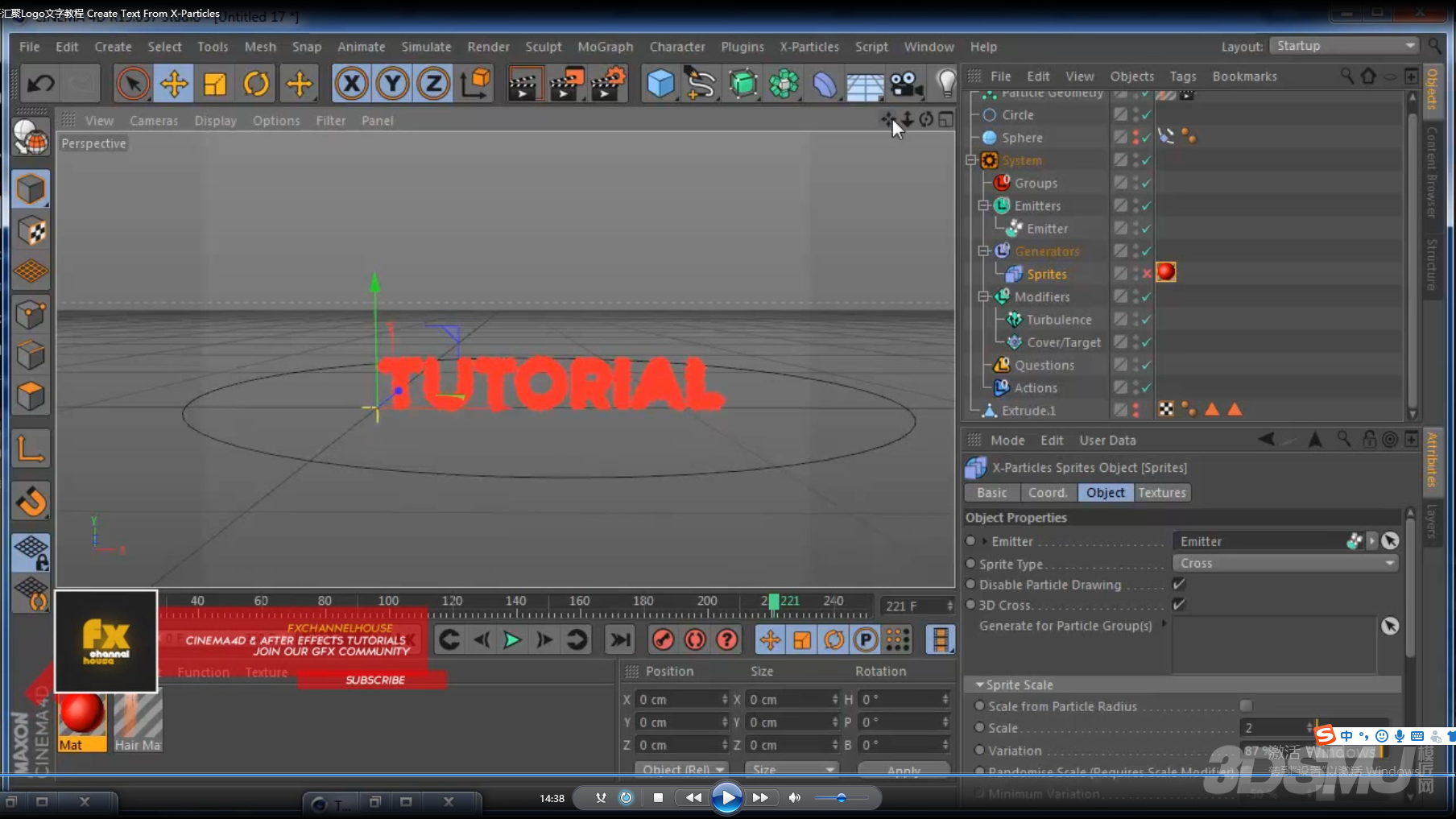Screen dimensions: 1456x819
Task: Click the coordinate system icon
Action: pos(475,84)
